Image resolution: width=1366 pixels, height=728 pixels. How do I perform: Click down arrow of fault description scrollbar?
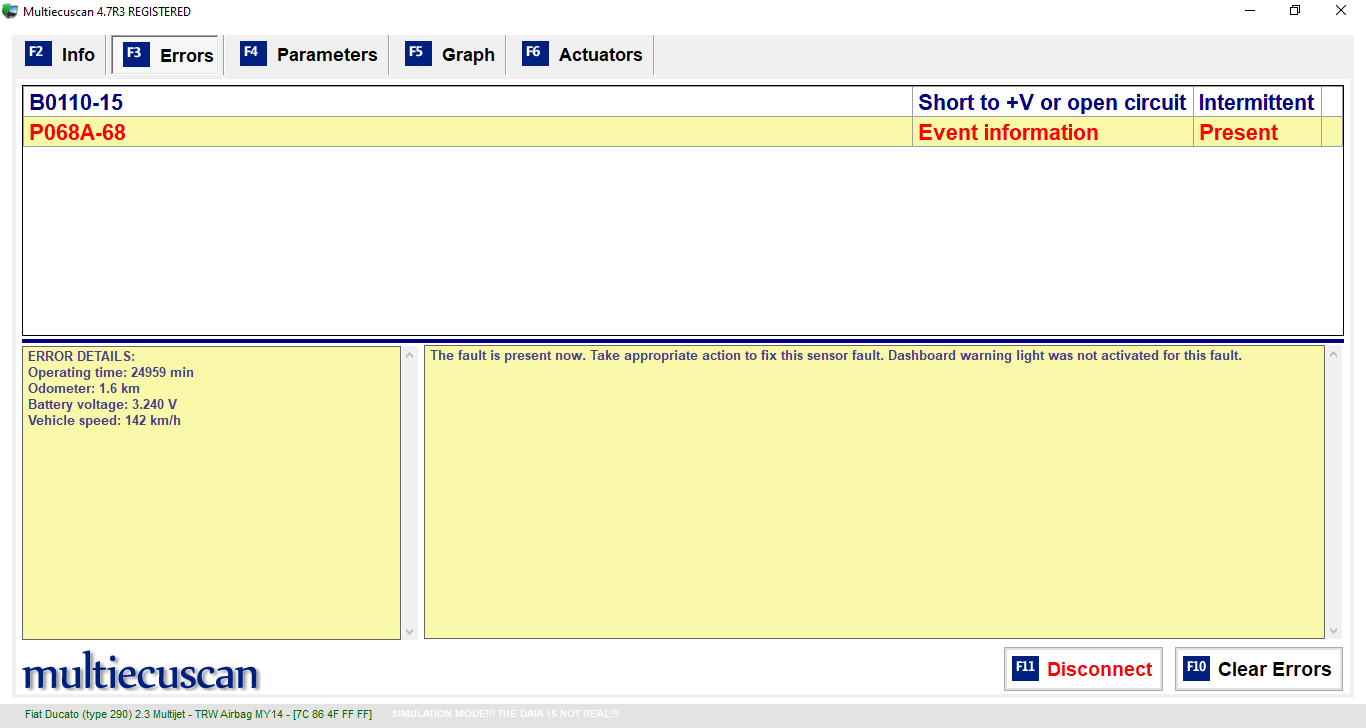click(x=1333, y=631)
